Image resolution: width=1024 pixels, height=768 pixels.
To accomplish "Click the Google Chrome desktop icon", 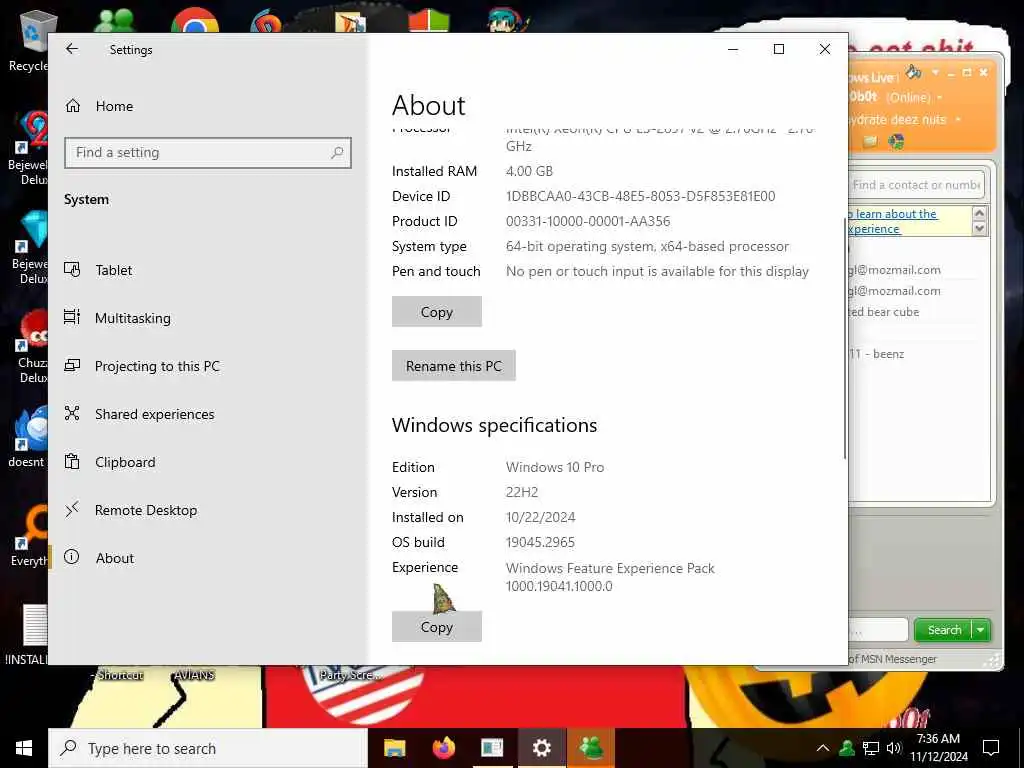I will pos(195,20).
